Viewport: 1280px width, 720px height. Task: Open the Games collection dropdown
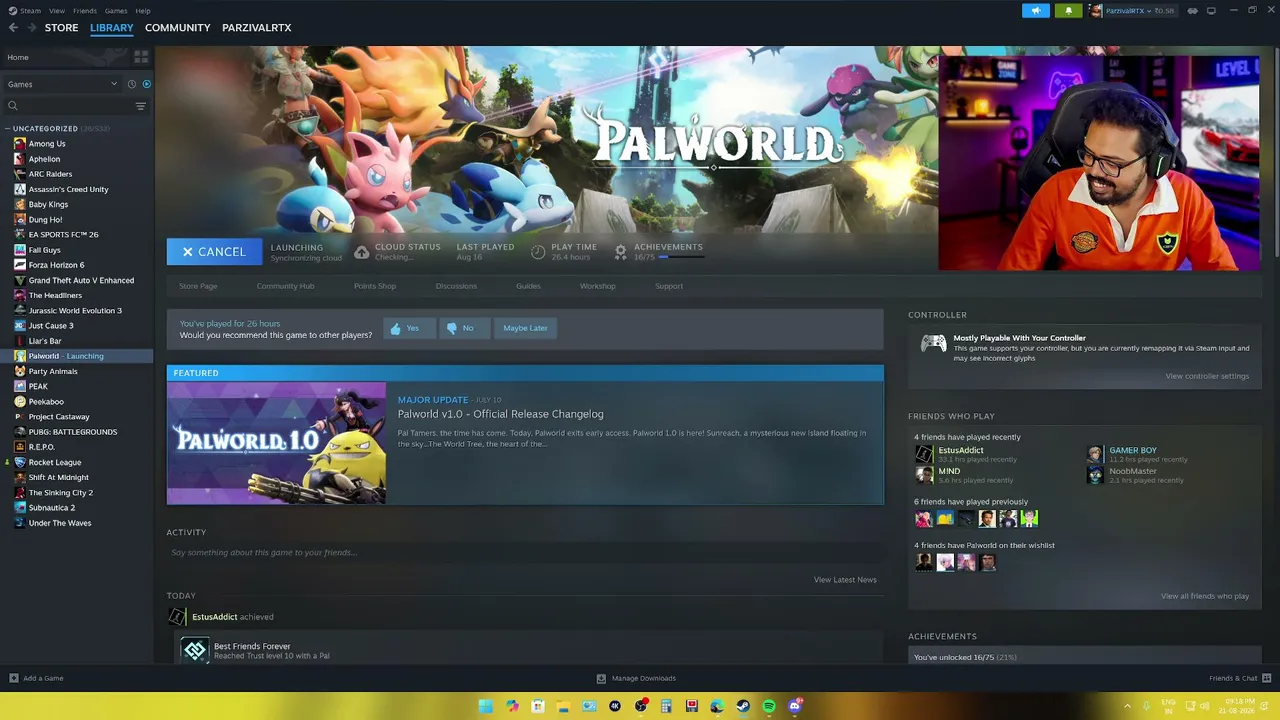coord(62,84)
